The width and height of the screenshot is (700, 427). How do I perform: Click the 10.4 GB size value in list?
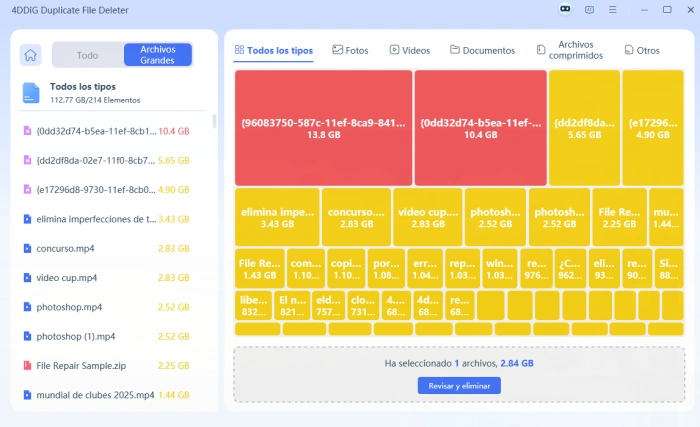174,131
